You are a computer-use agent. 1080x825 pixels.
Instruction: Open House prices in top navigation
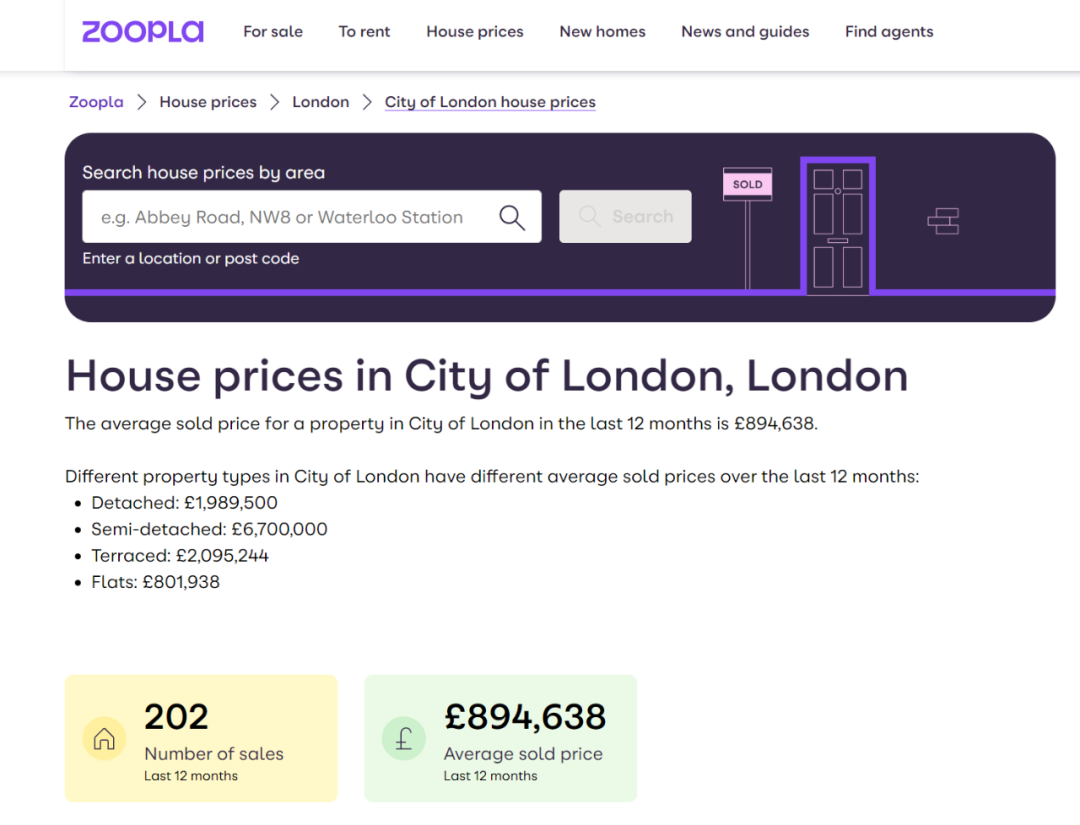pos(475,32)
